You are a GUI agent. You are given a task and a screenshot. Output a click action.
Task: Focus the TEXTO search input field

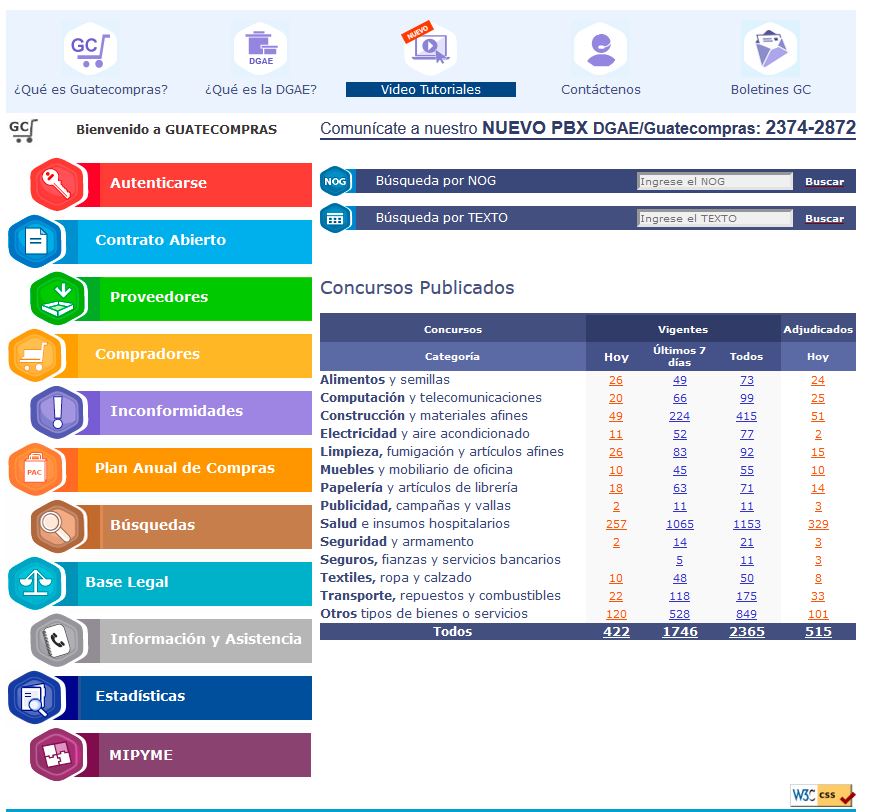tap(714, 218)
